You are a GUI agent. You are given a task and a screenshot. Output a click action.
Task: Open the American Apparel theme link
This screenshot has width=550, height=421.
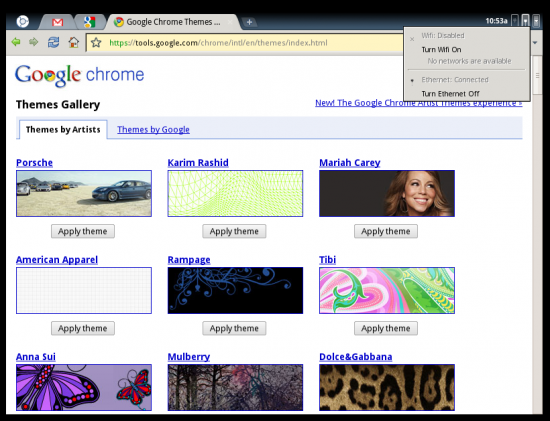point(57,260)
